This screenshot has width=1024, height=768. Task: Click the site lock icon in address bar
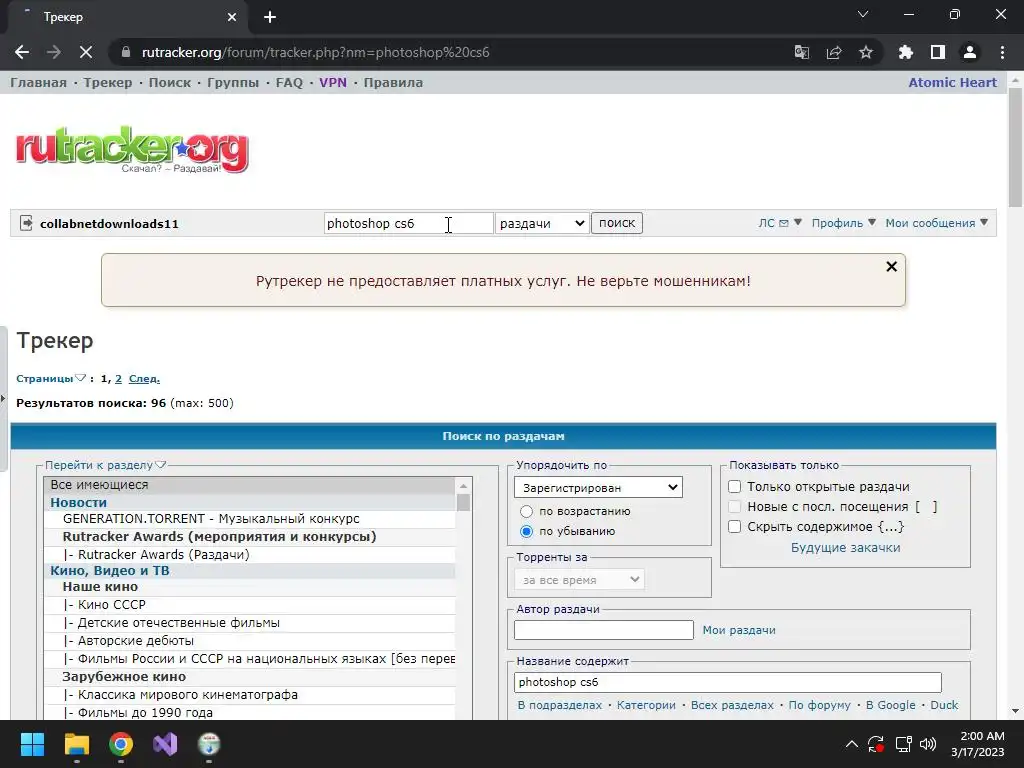pyautogui.click(x=126, y=52)
